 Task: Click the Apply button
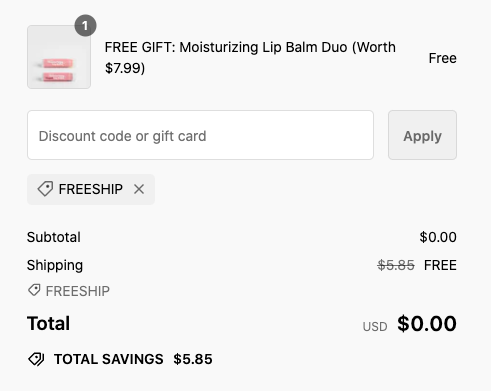[422, 135]
